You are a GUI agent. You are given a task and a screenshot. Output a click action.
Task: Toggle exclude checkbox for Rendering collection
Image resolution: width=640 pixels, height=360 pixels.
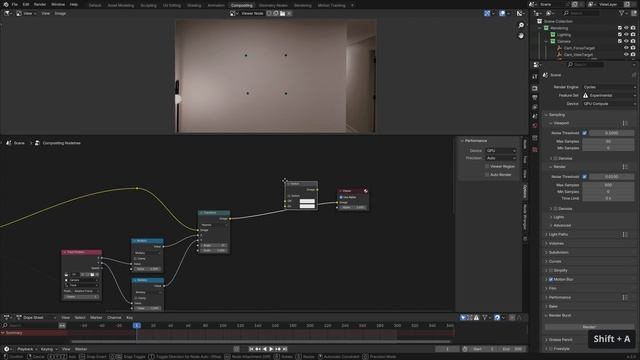620,28
